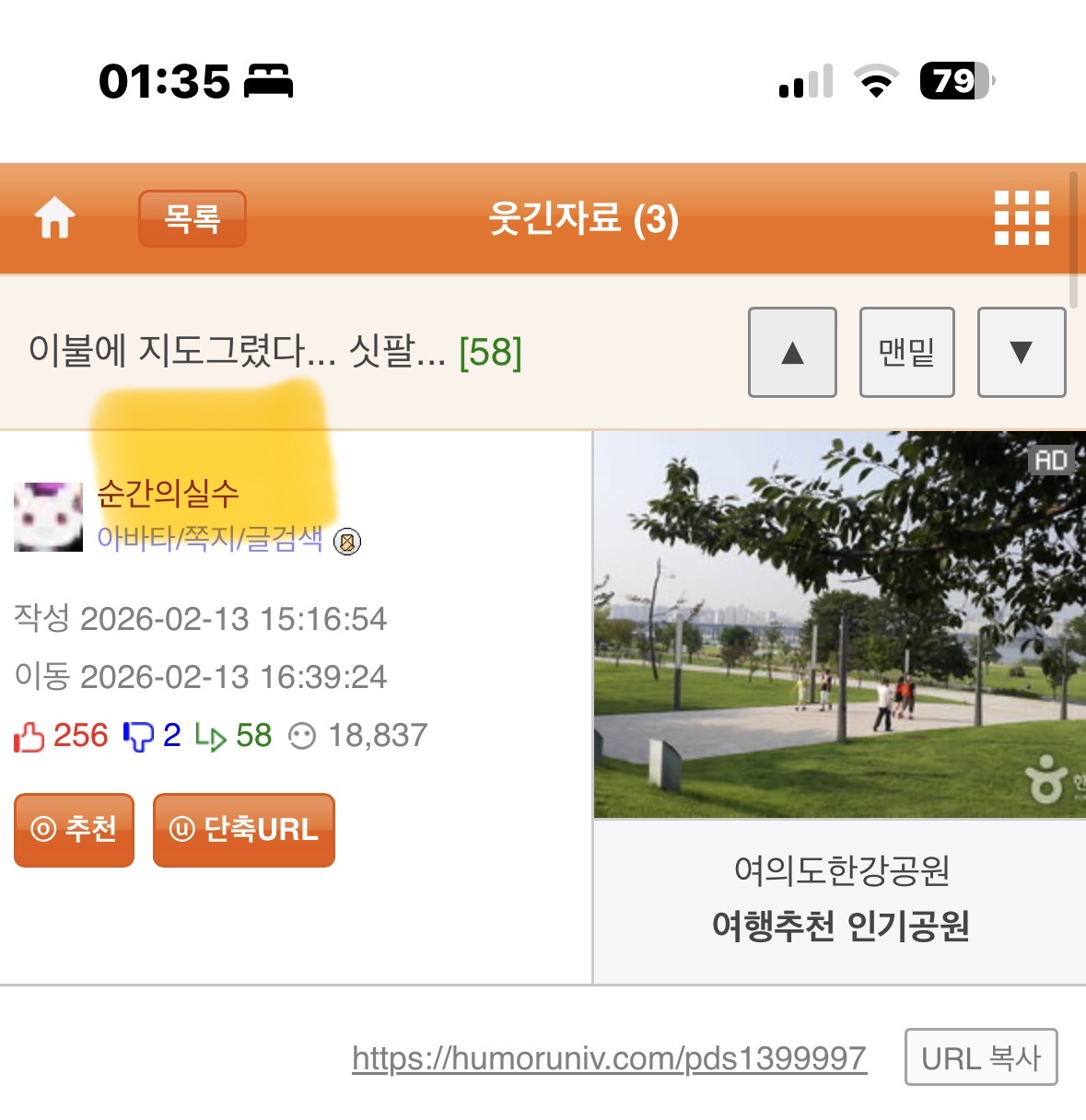Viewport: 1086px width, 1120px height.
Task: Open the 목록 list button
Action: (x=193, y=219)
